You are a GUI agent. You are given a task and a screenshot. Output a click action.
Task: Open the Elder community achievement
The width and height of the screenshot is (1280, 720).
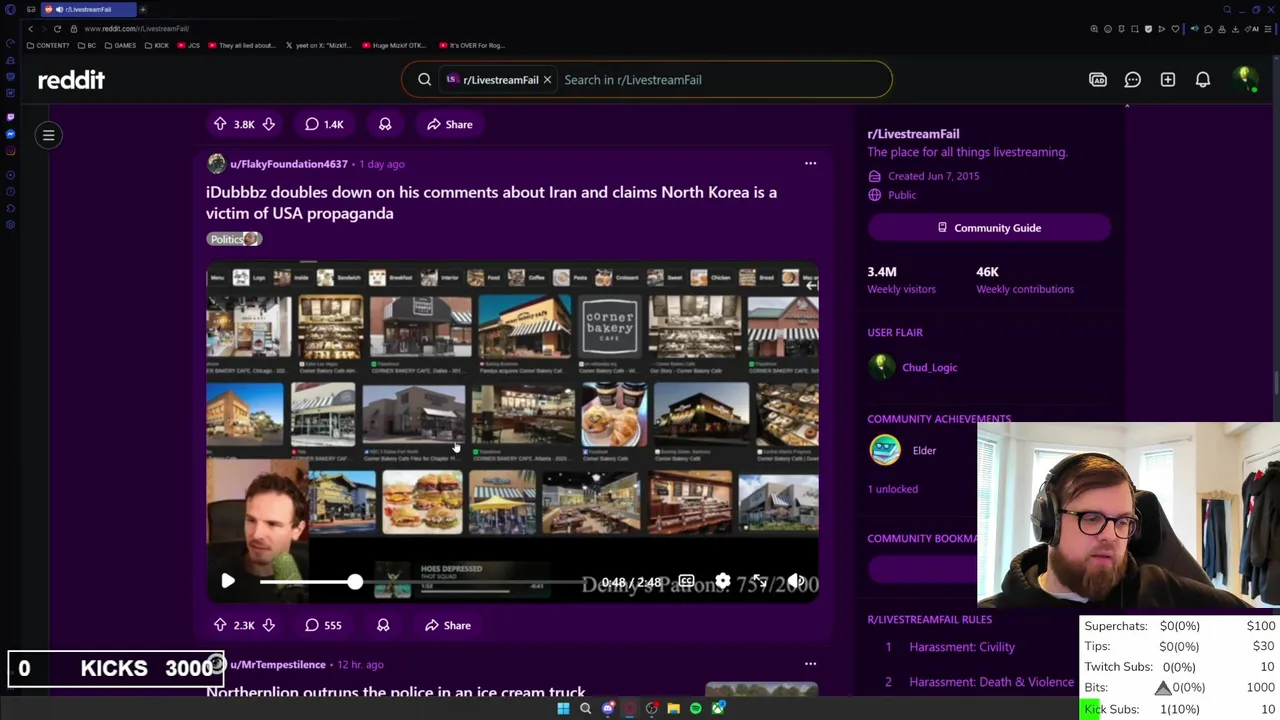pyautogui.click(x=924, y=451)
